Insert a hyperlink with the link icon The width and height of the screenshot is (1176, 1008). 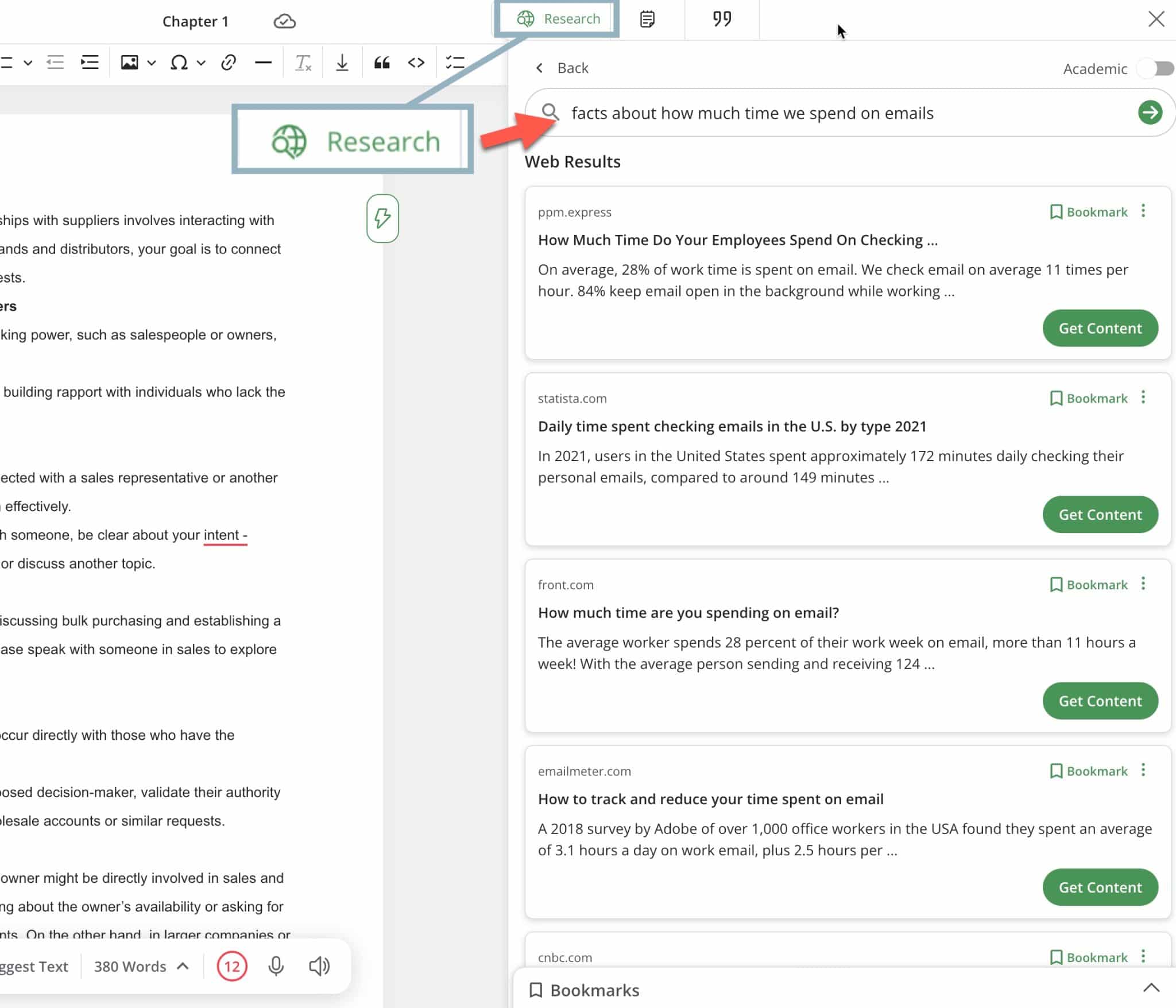228,62
